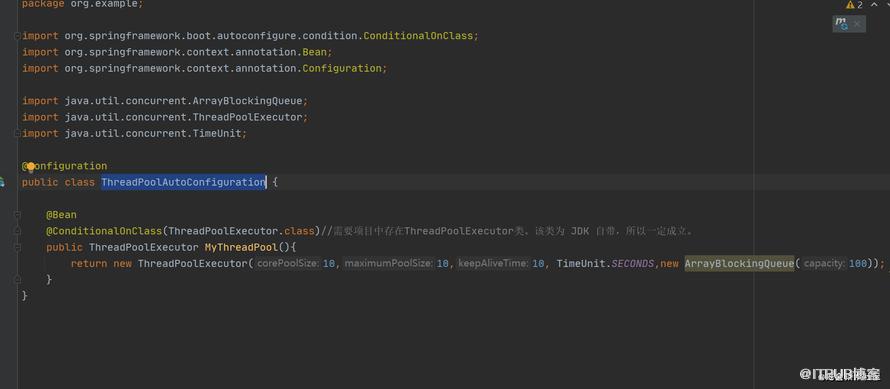Click the Spring gutter icon beside class
The image size is (890, 389).
point(2,182)
